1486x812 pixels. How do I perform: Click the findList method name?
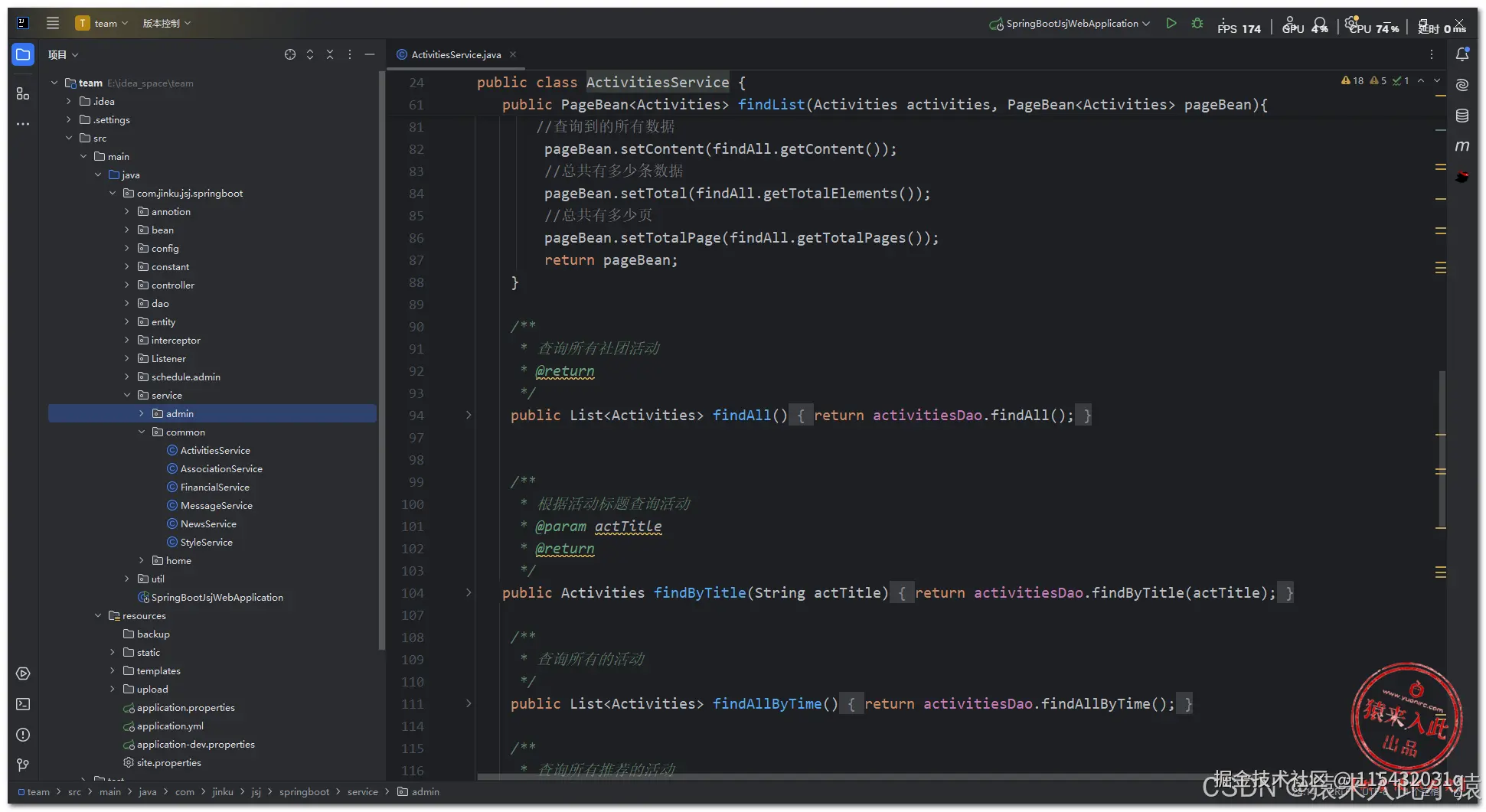tap(771, 104)
